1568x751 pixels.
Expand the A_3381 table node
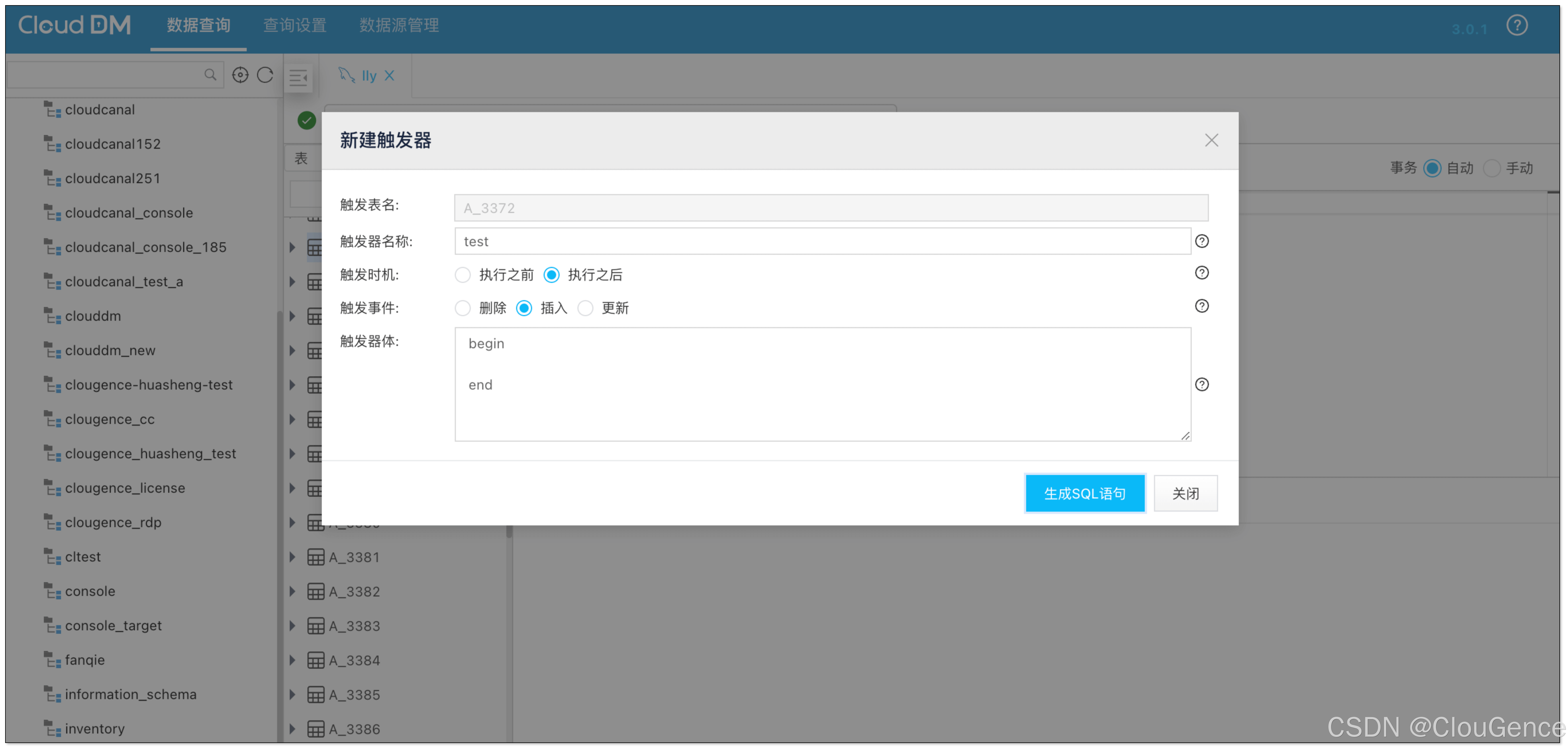tap(292, 557)
